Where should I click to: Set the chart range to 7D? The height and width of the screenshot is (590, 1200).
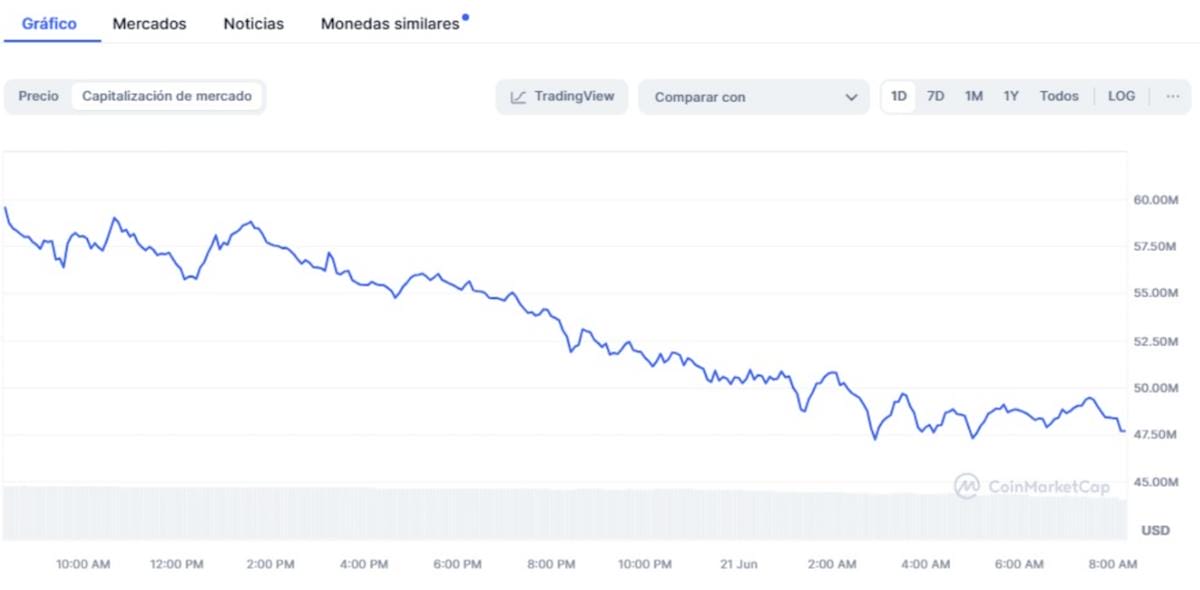[935, 97]
